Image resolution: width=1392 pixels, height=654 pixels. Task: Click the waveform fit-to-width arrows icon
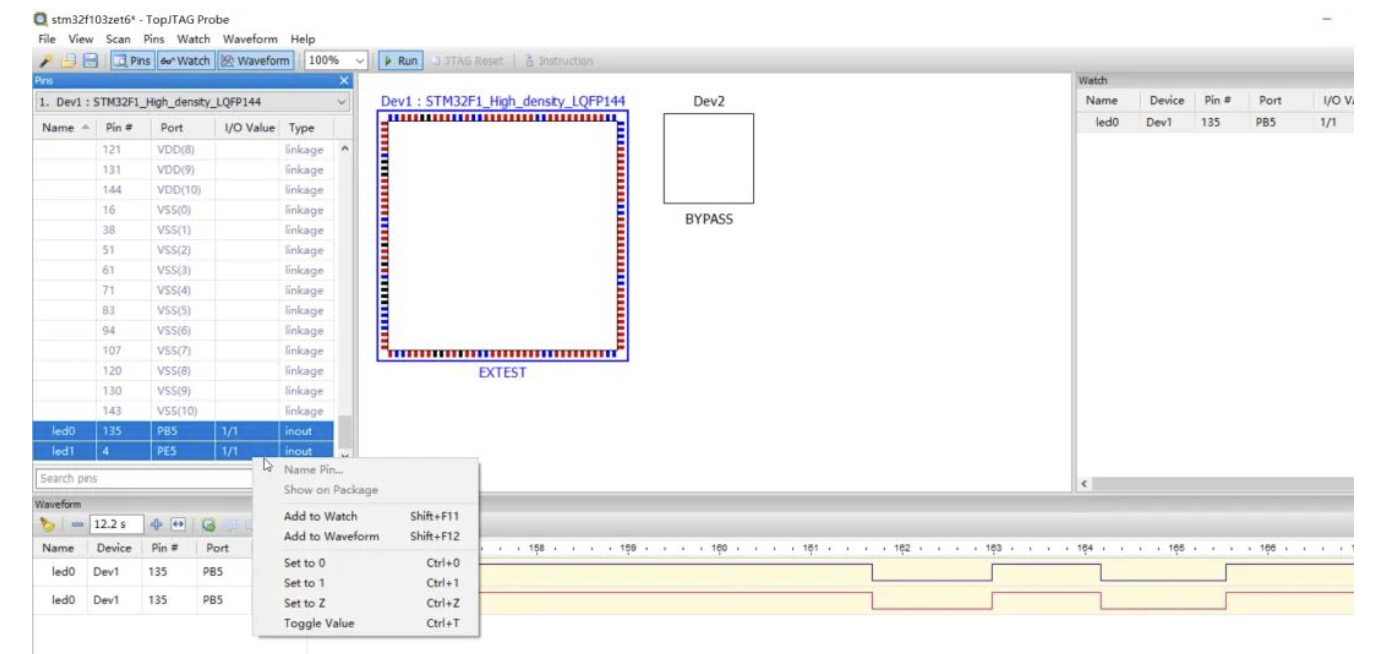177,524
